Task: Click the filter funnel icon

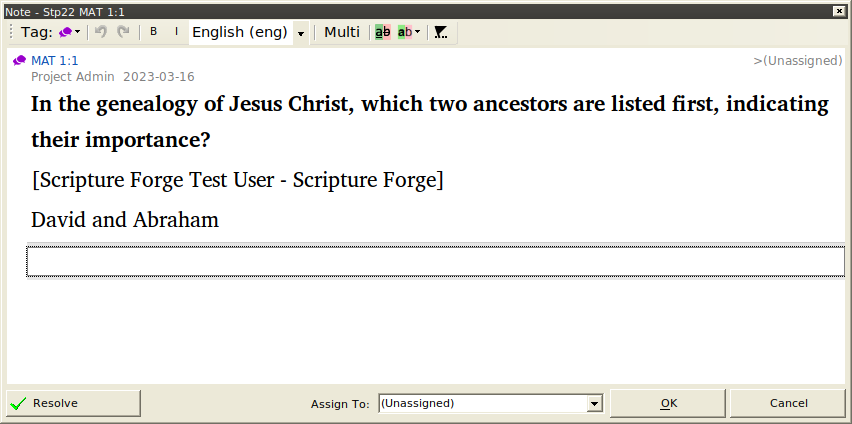Action: click(440, 32)
